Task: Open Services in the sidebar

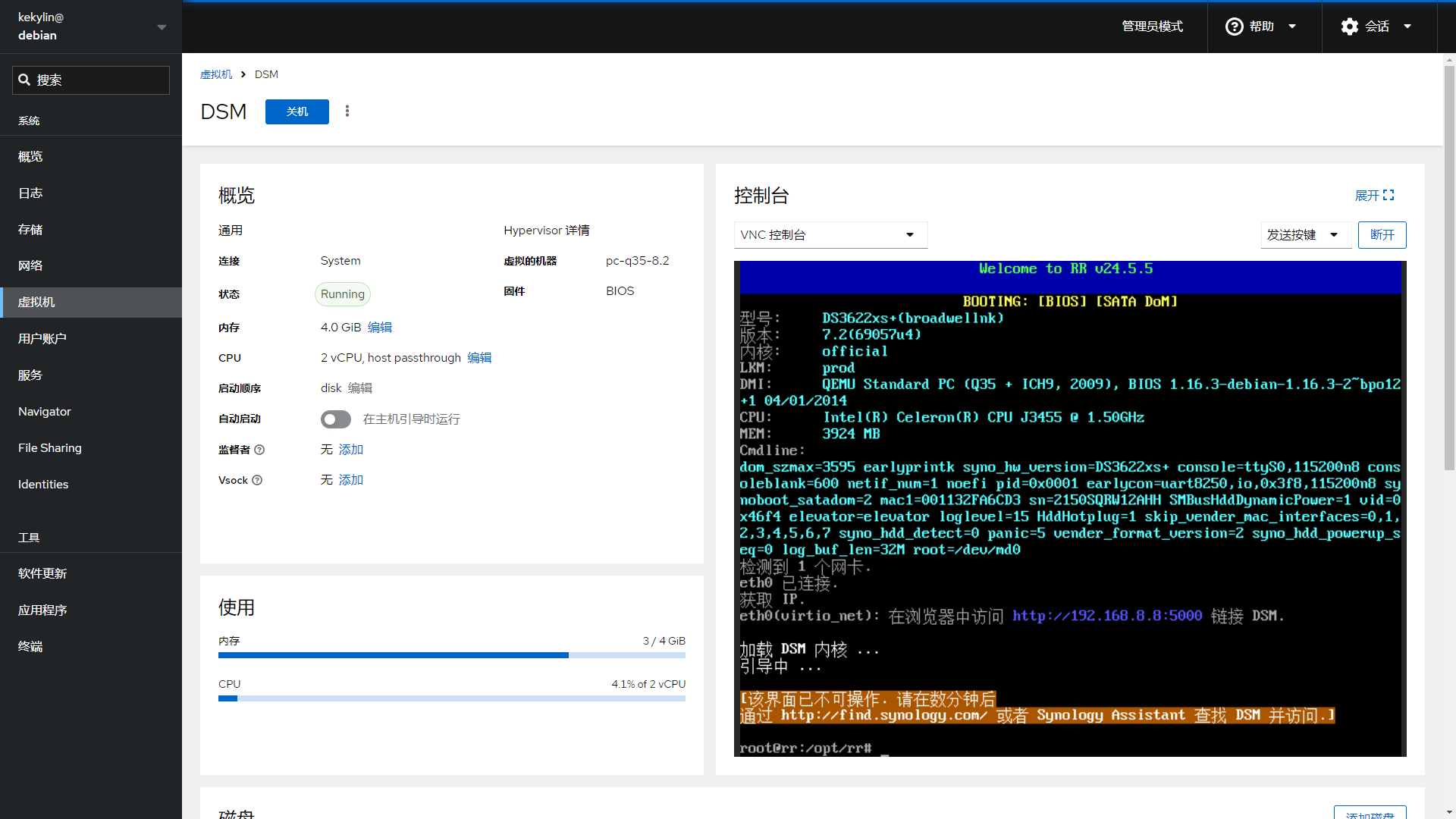Action: coord(91,375)
